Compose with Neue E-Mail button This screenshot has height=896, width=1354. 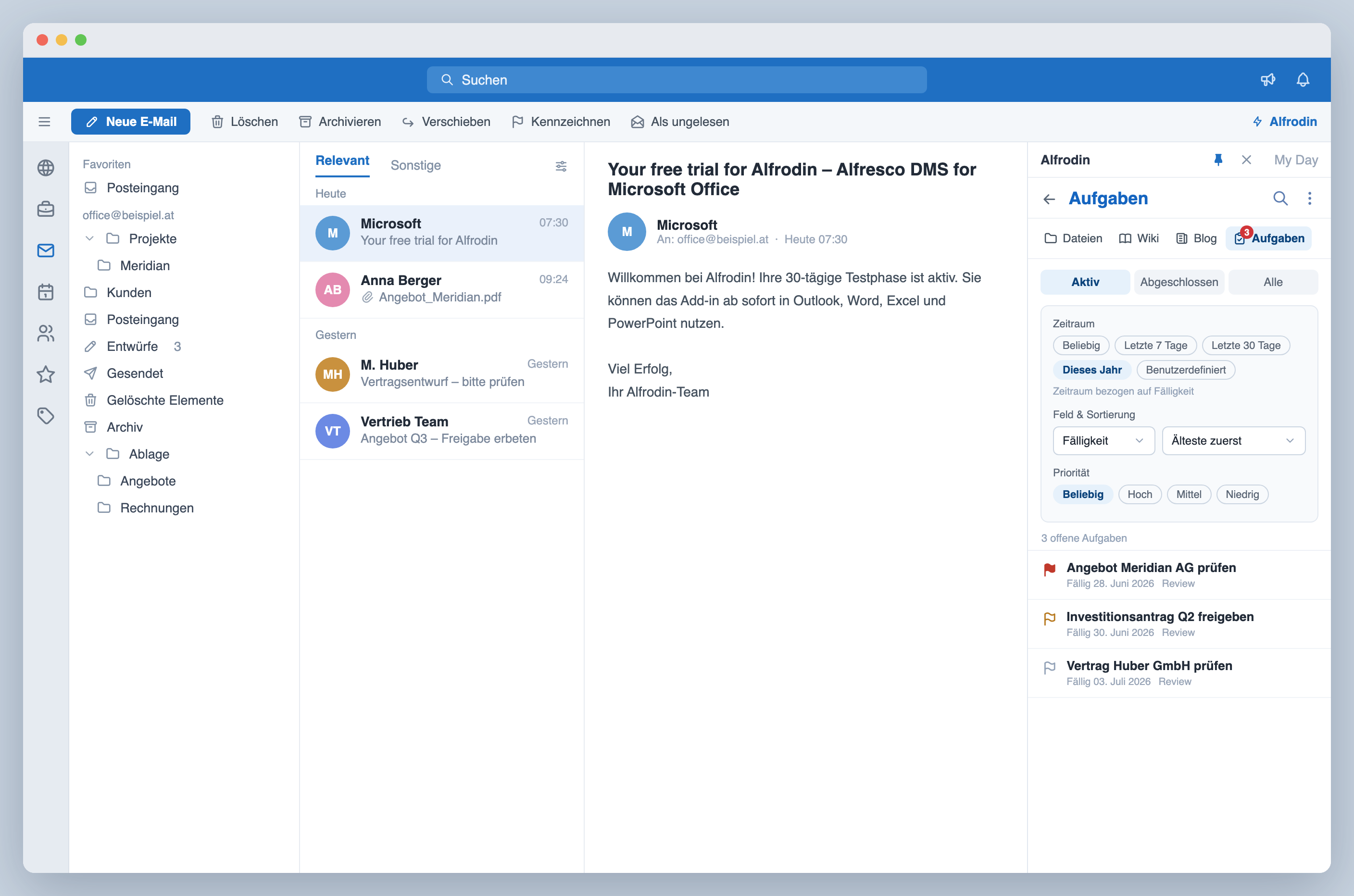pyautogui.click(x=130, y=122)
